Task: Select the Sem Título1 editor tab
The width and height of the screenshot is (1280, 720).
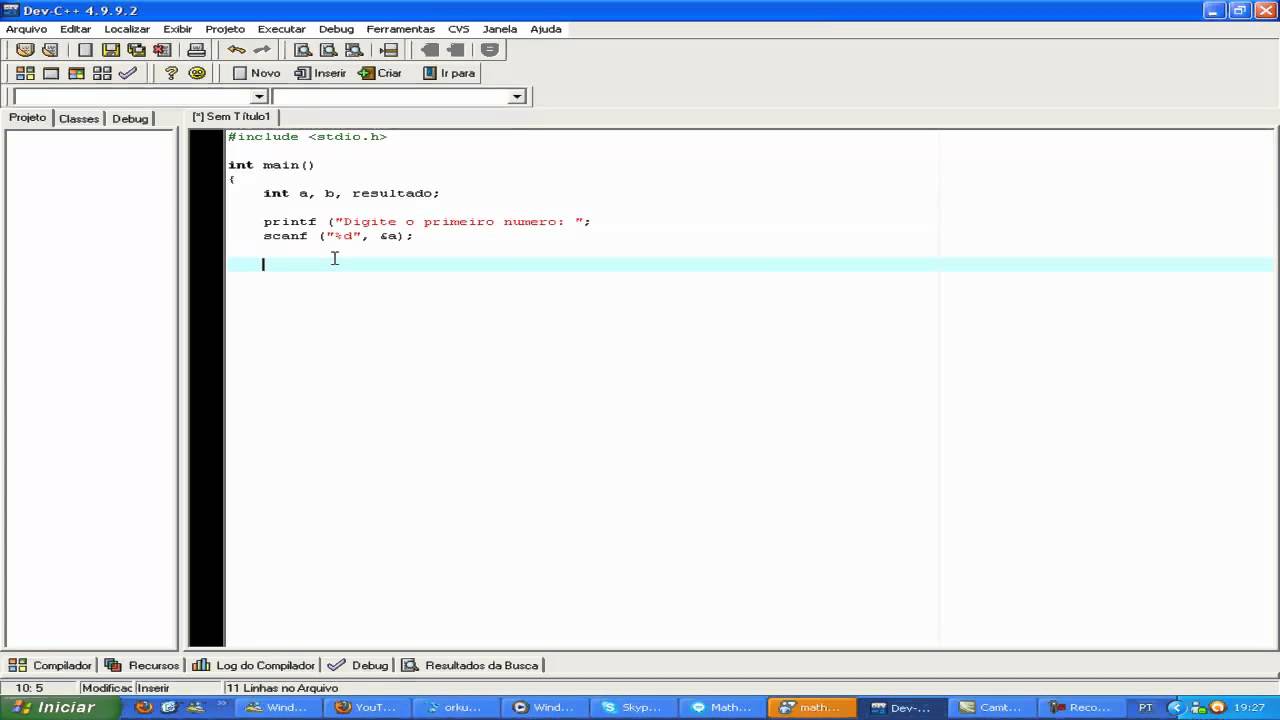Action: (232, 117)
